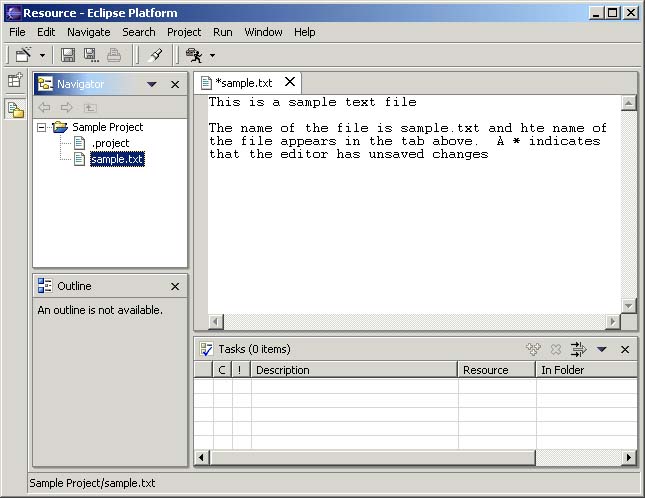
Task: Click the External Tools run icon
Action: 194,55
